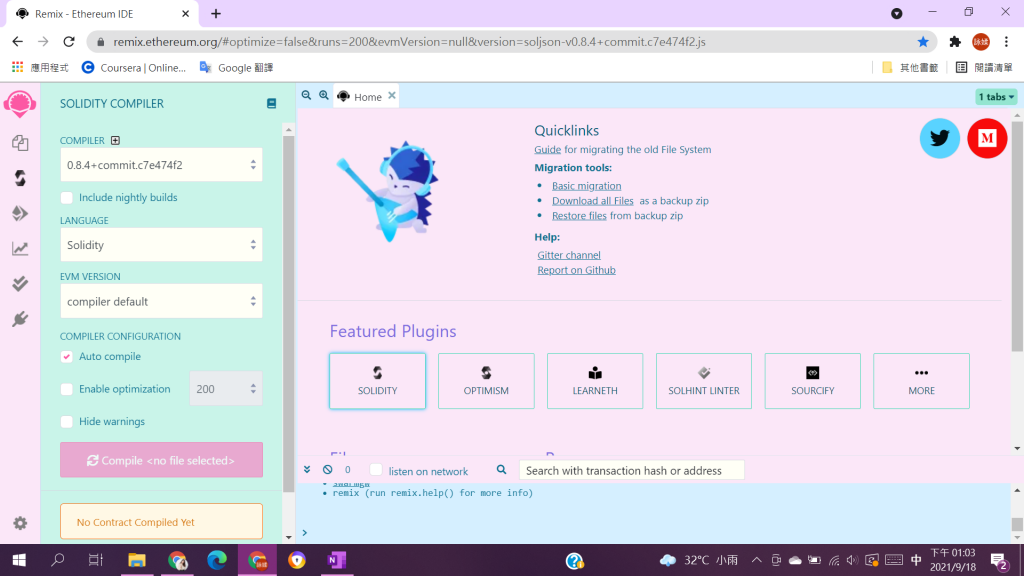
Task: Activate the SOLIDITY featured plugin
Action: tap(377, 381)
